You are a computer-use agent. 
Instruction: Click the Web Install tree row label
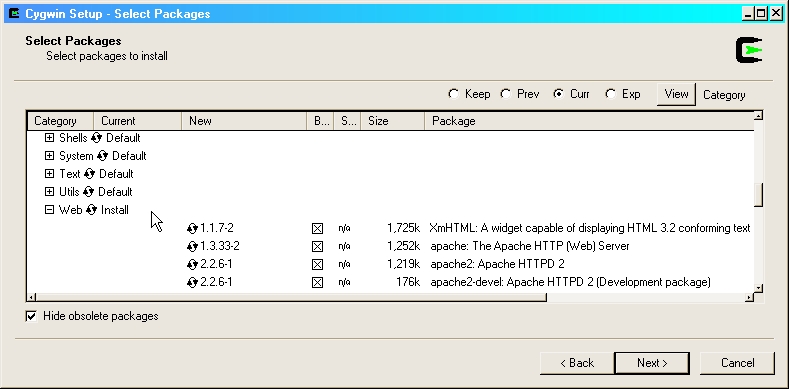tap(94, 210)
